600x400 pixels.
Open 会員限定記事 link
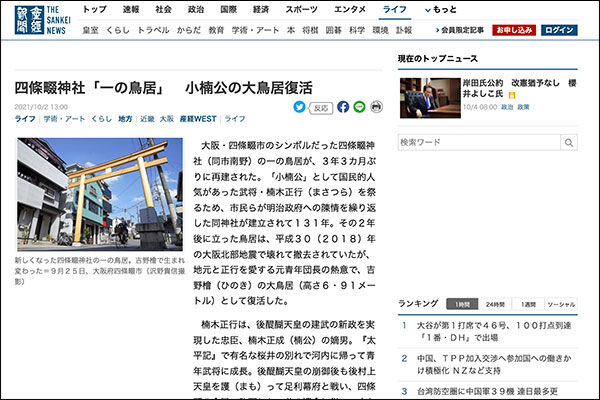460,30
